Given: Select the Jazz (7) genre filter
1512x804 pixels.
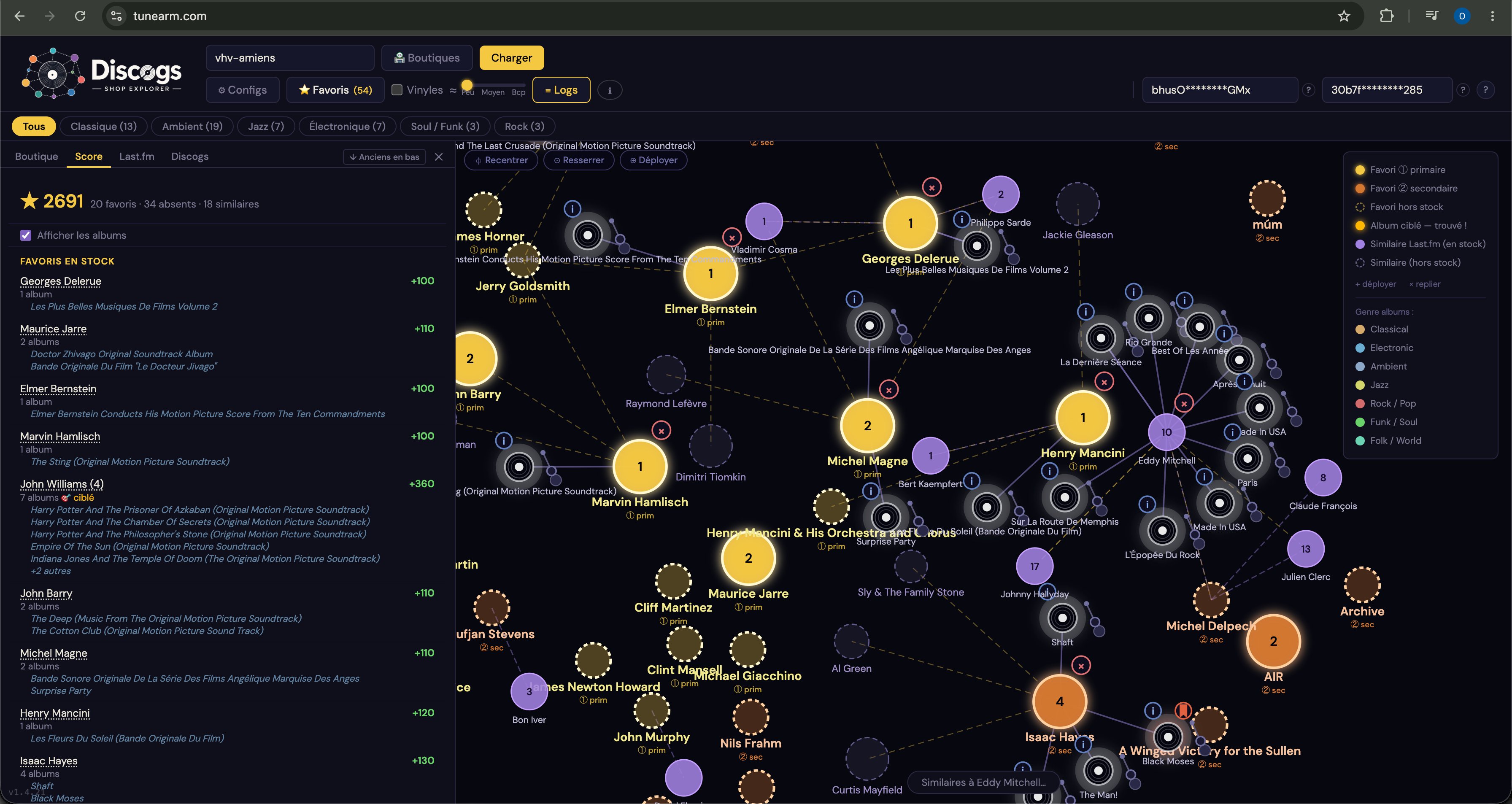Looking at the screenshot, I should click(265, 126).
